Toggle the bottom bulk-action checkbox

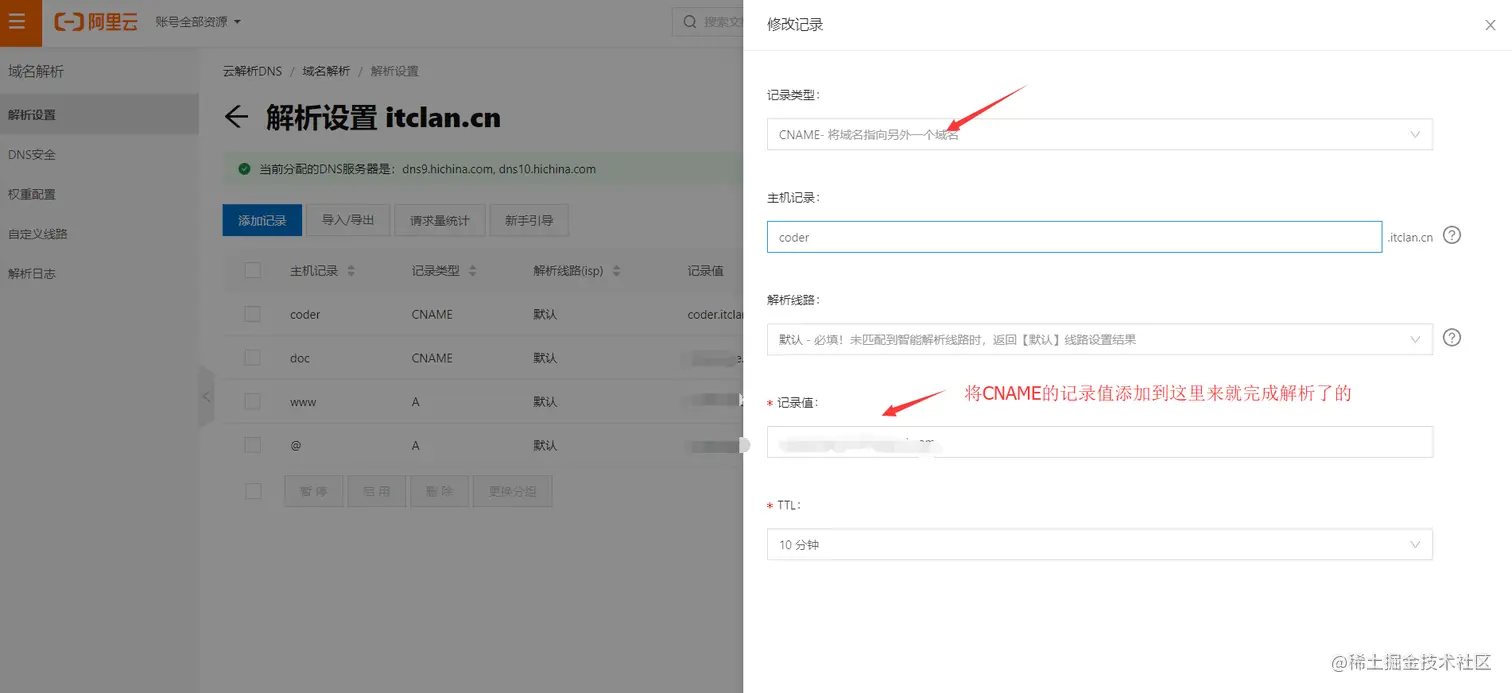pyautogui.click(x=253, y=491)
